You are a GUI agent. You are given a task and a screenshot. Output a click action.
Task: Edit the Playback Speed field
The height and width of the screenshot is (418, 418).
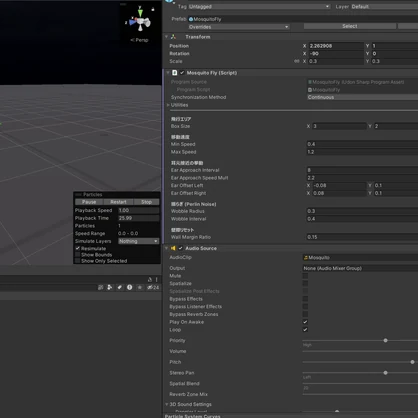139,210
